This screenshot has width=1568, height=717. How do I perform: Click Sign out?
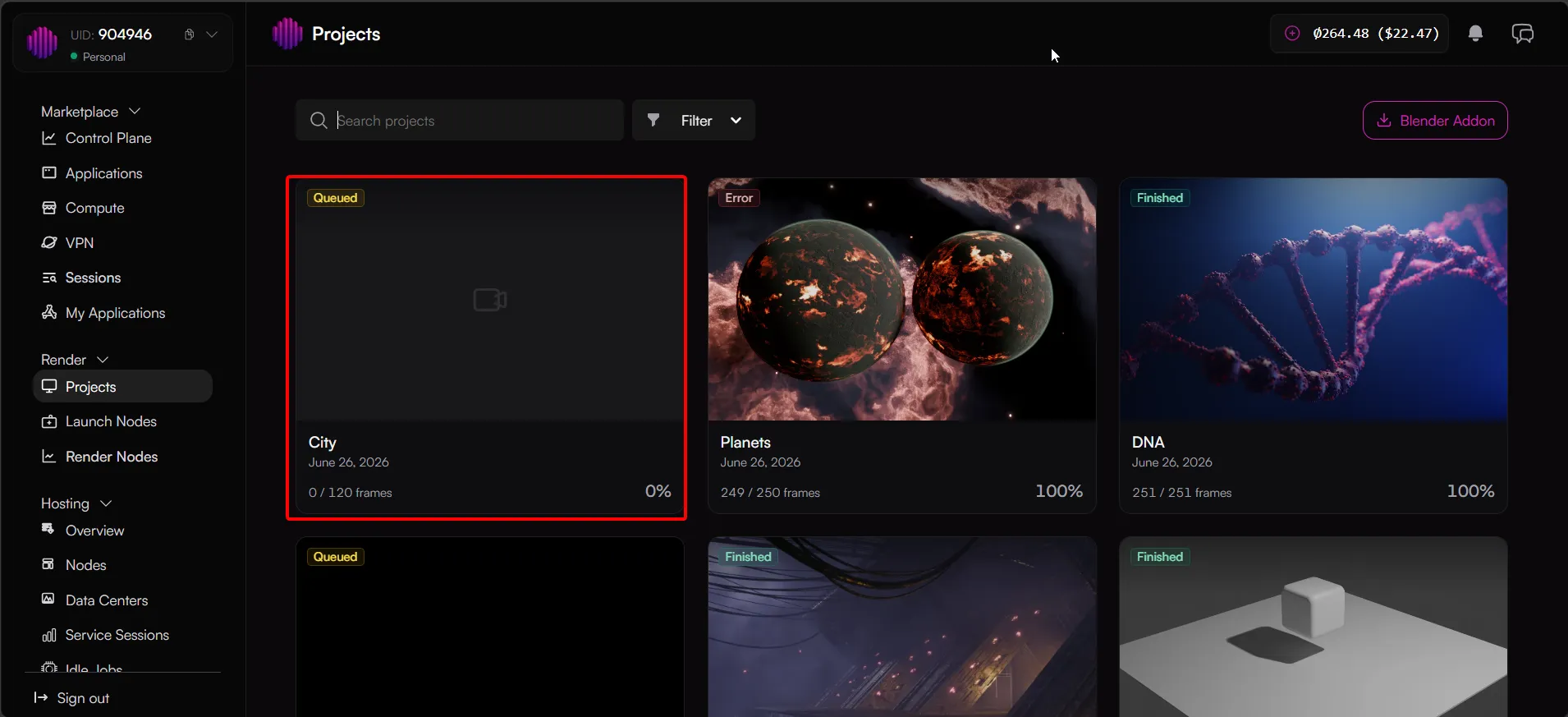point(71,698)
